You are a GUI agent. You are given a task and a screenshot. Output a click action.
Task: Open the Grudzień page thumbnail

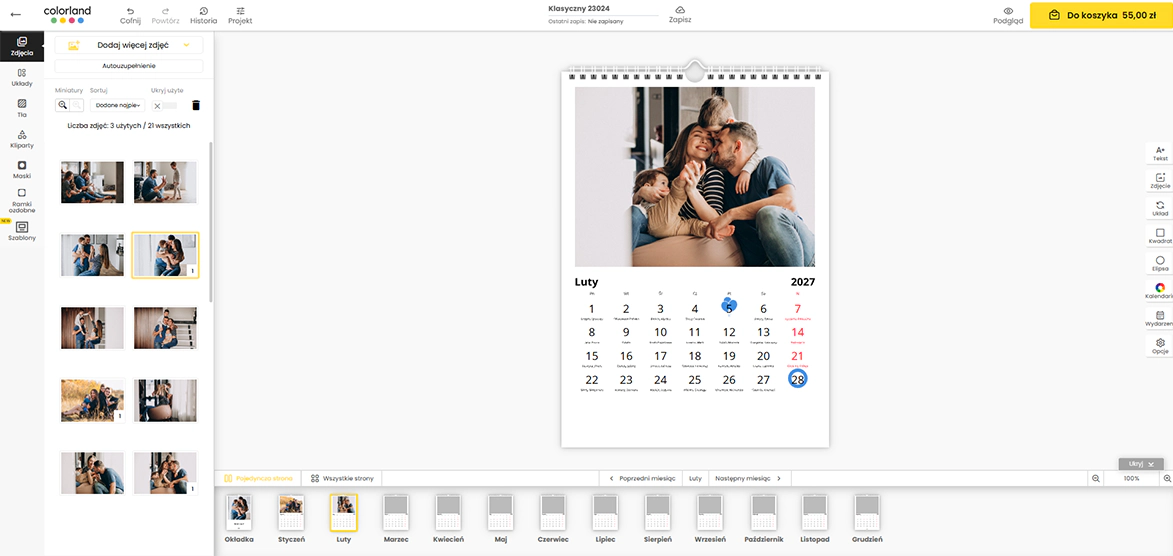(867, 513)
